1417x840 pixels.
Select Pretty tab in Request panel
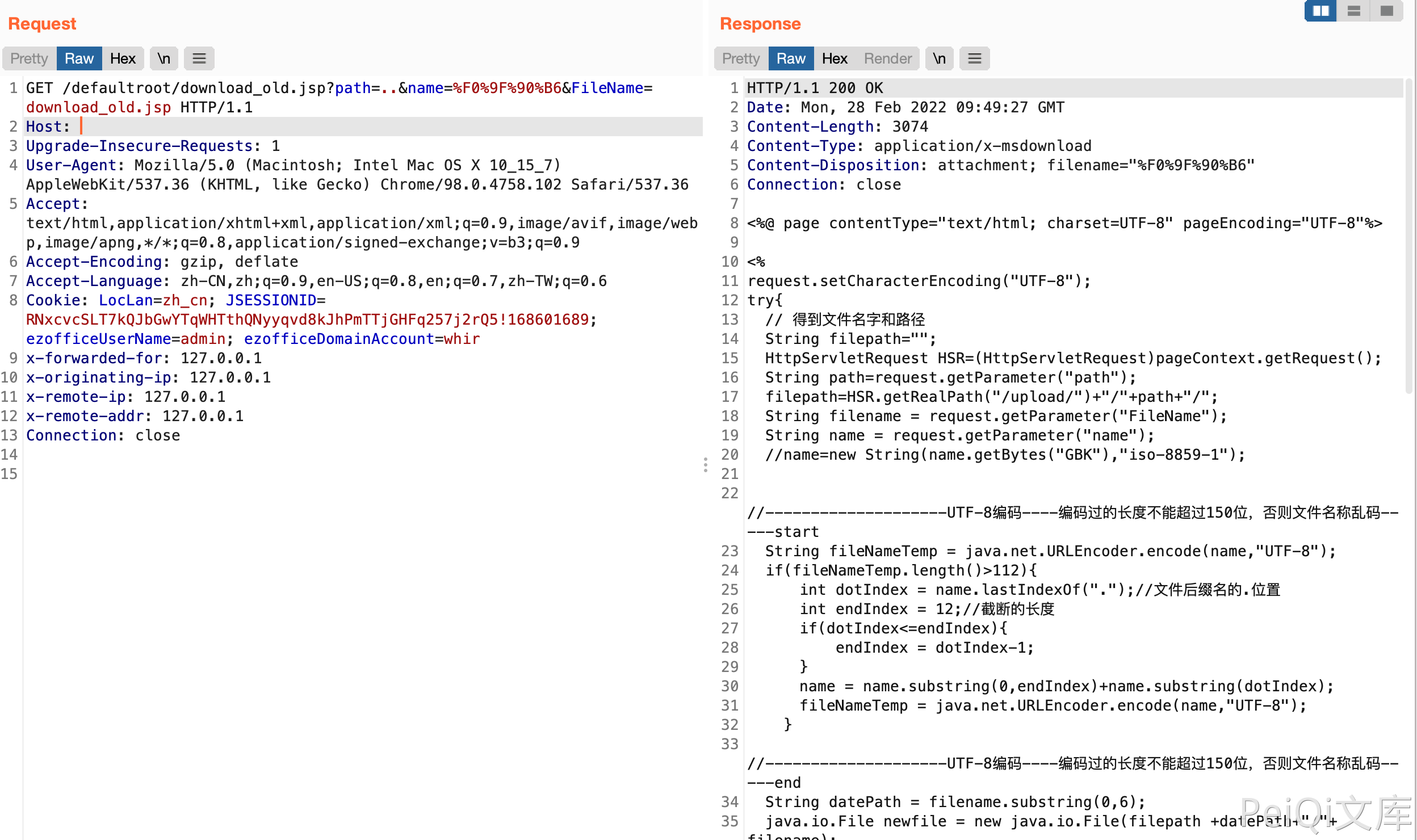coord(29,58)
